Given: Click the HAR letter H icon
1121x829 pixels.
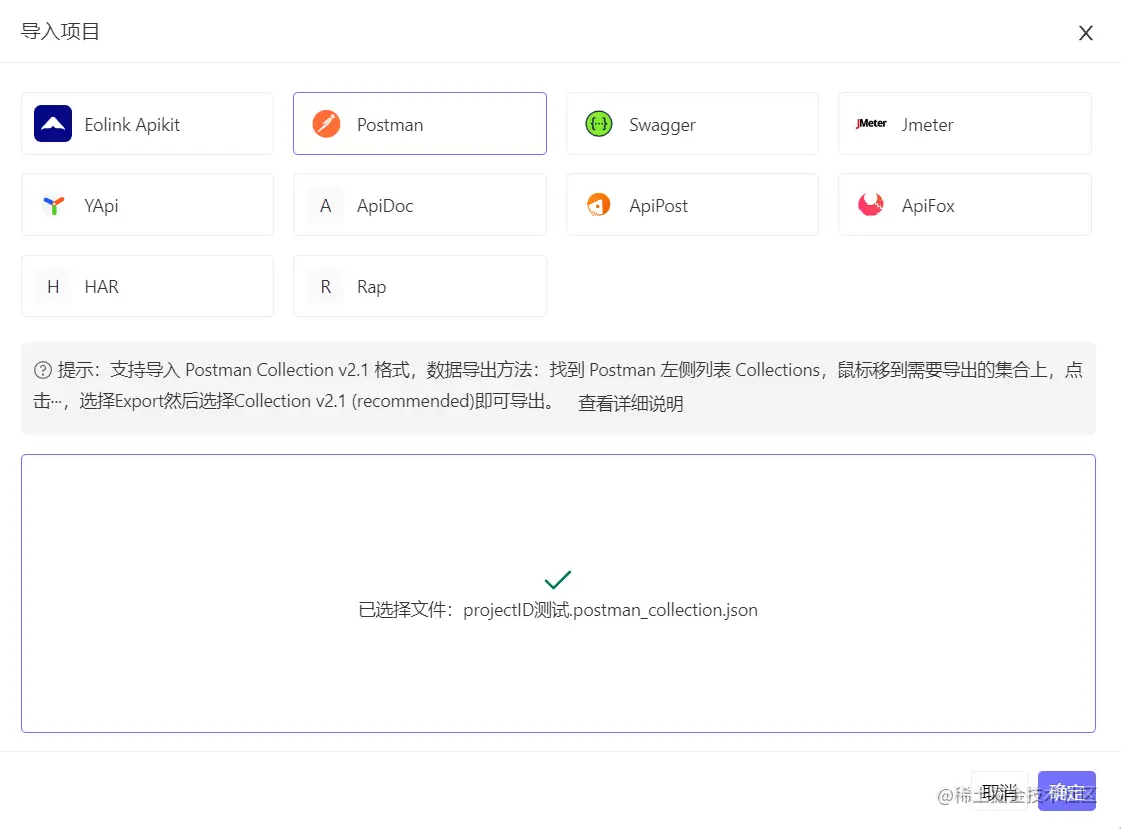Looking at the screenshot, I should (53, 287).
